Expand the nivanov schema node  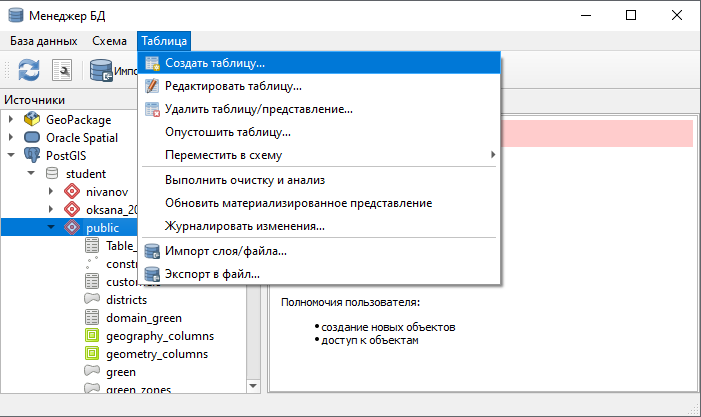coord(51,191)
